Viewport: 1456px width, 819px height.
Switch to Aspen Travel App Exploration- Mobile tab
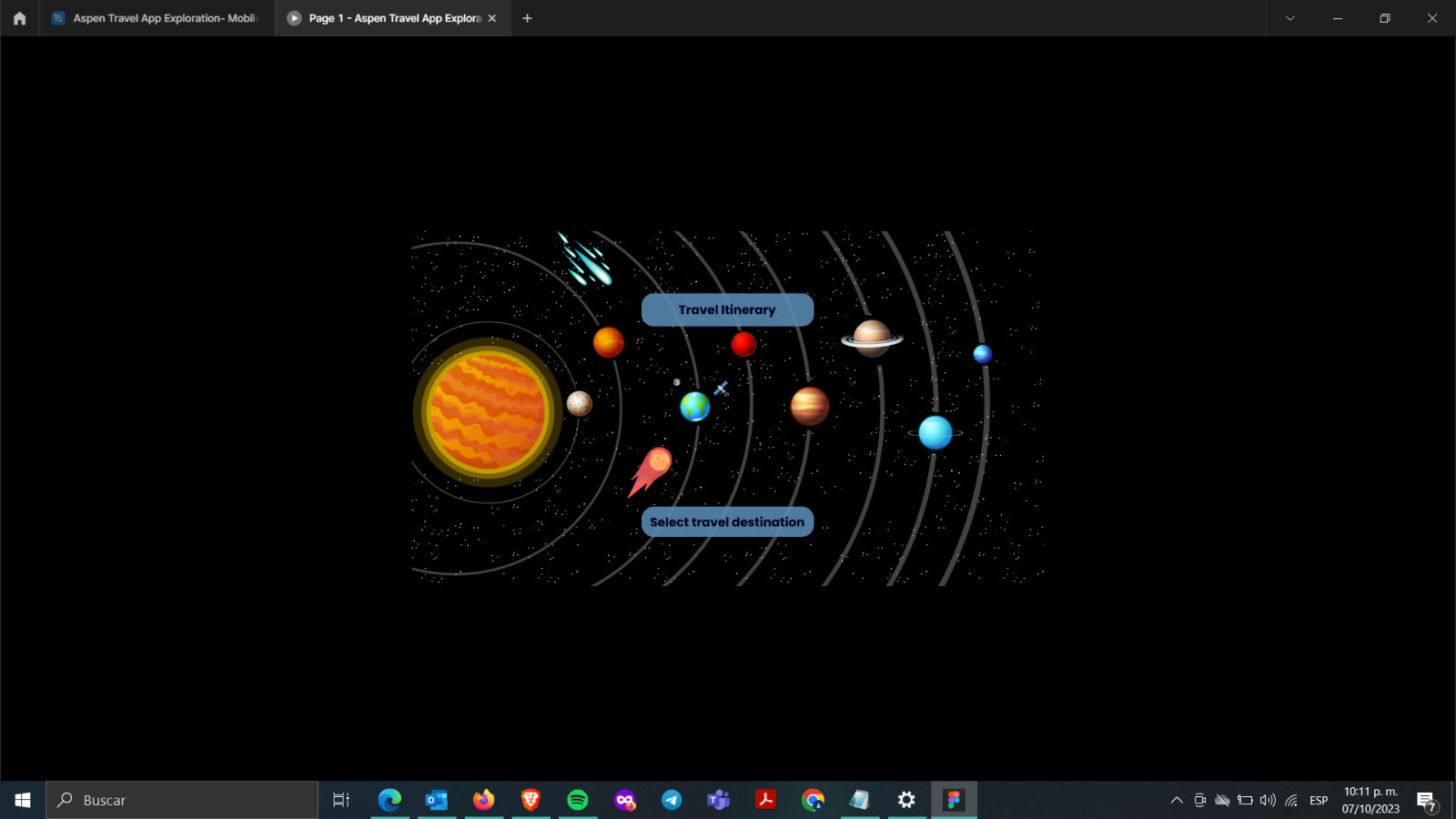point(157,18)
